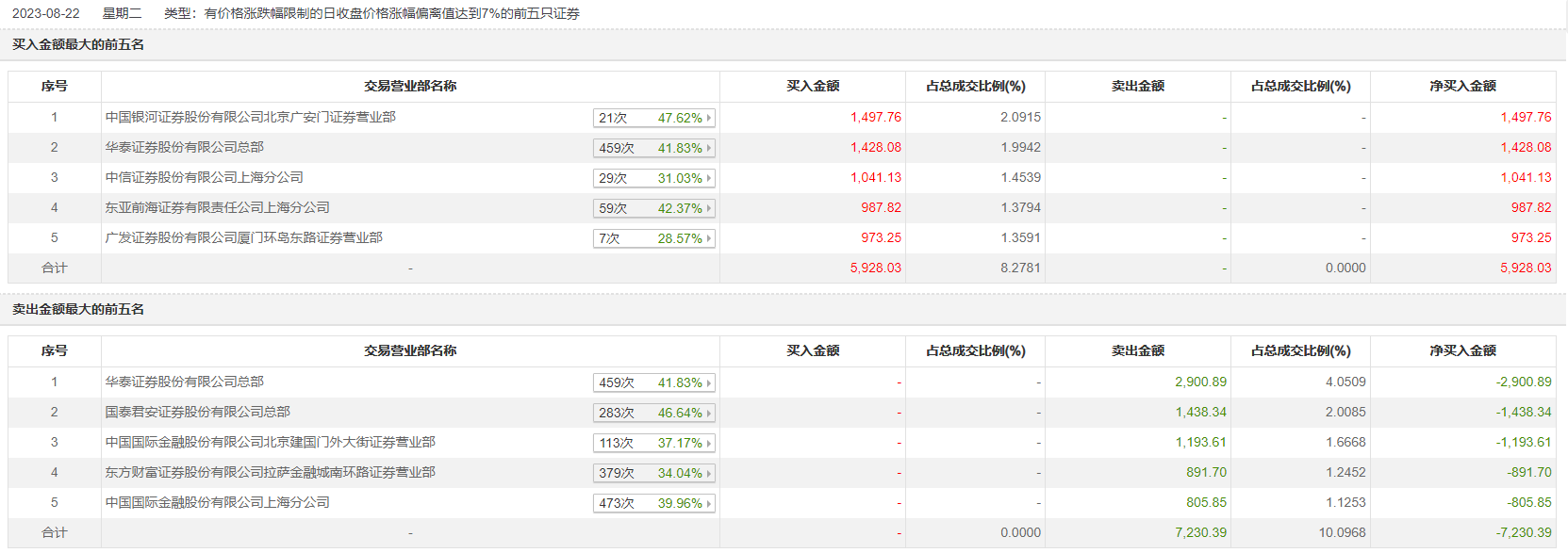Expand the 379次 34.04% stats box
The height and width of the screenshot is (553, 1568).
coord(653,473)
